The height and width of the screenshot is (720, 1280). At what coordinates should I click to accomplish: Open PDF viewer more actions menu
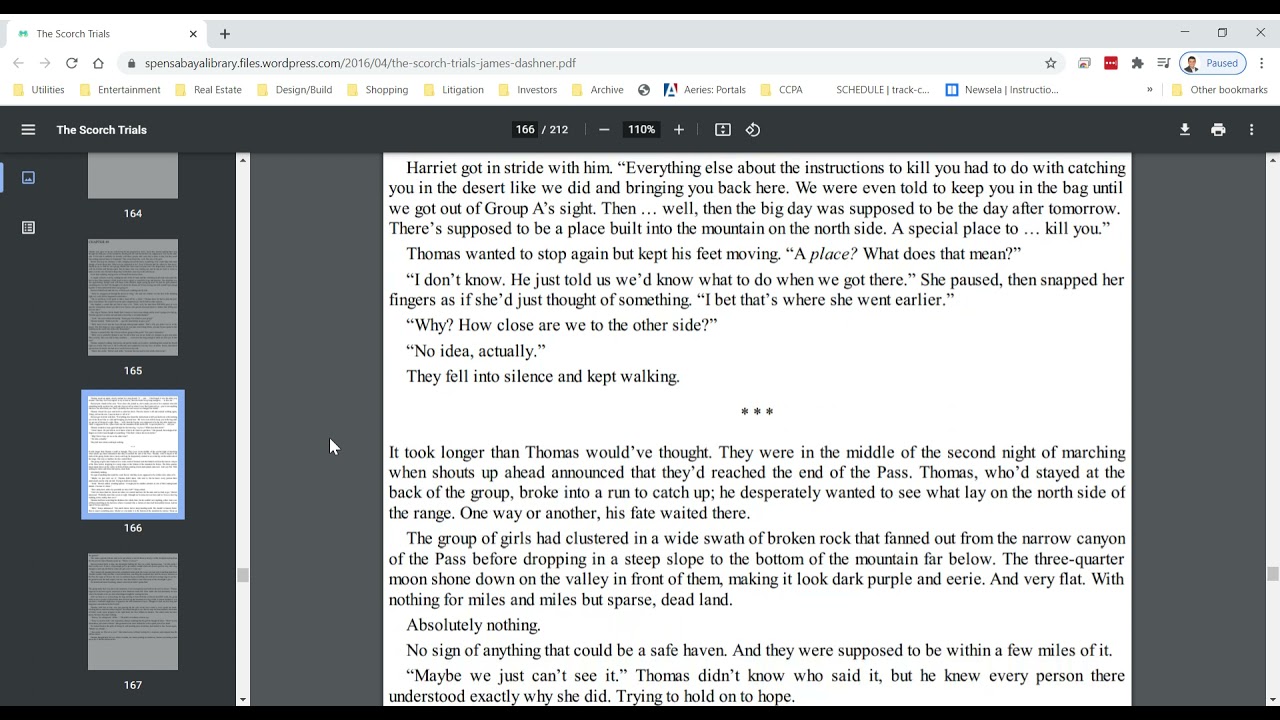click(1251, 130)
